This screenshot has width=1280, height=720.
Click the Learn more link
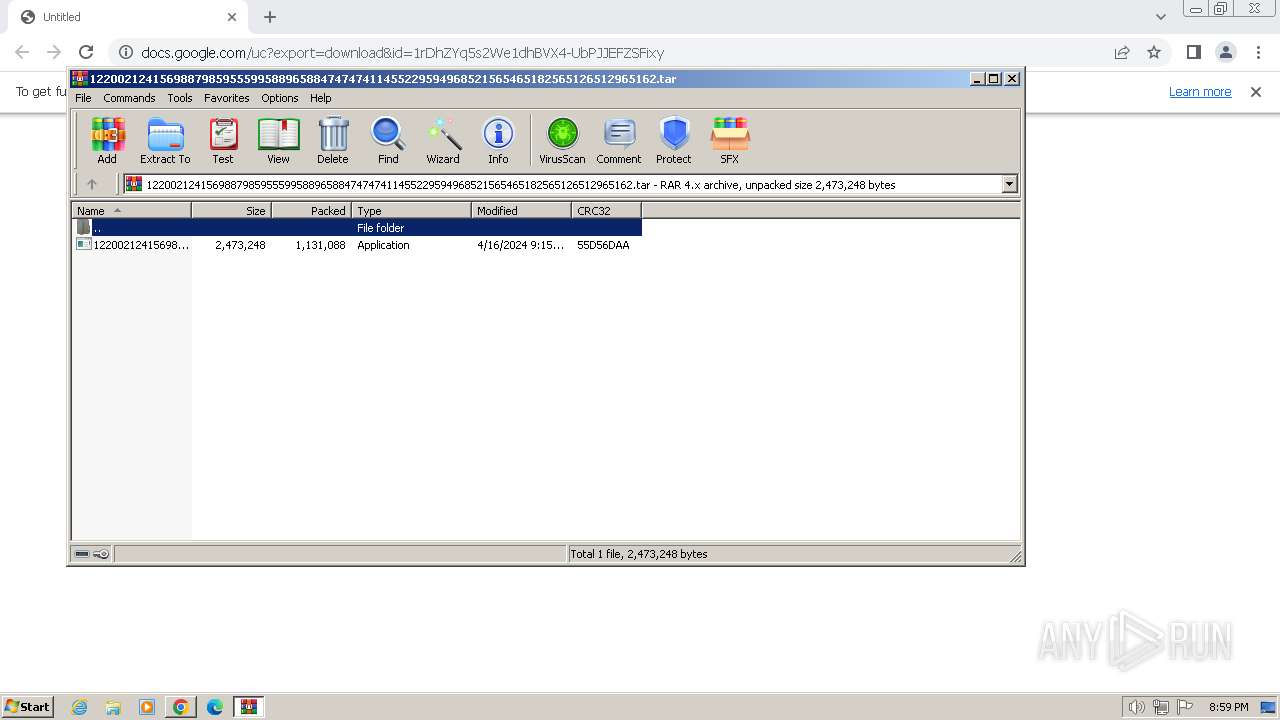[1200, 91]
